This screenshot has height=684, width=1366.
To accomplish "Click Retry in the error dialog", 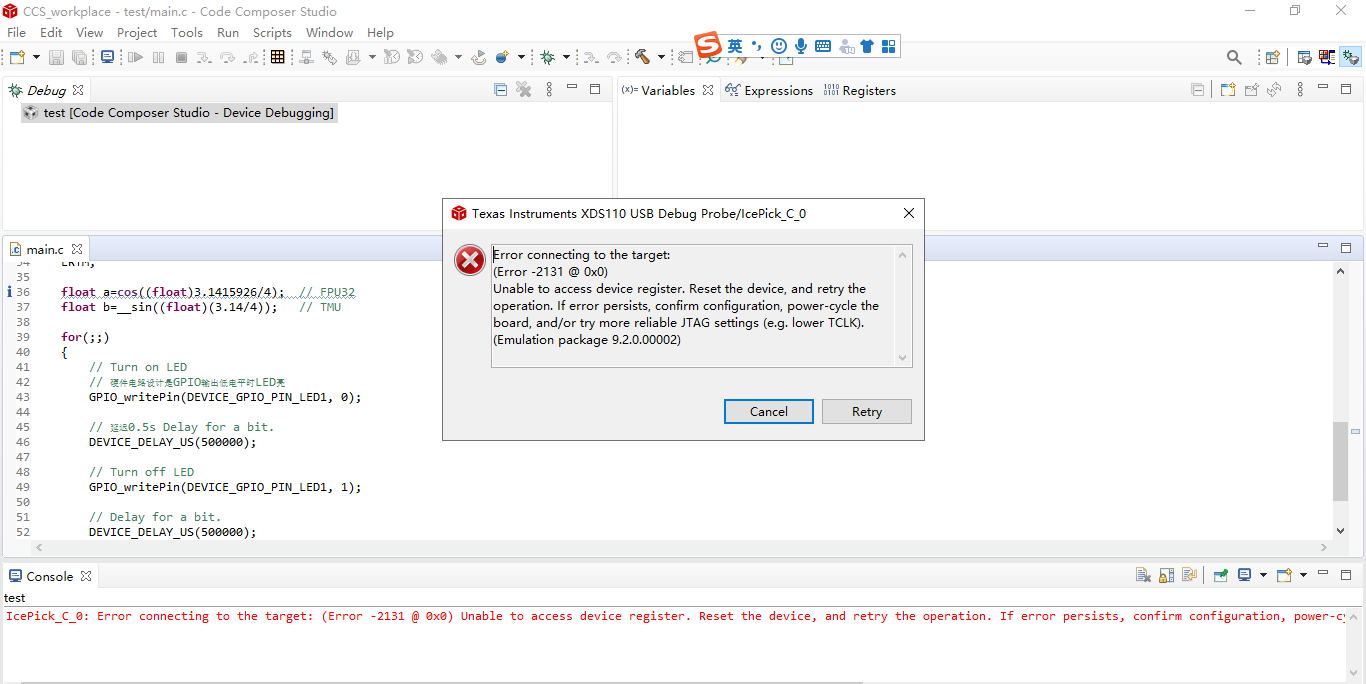I will (x=867, y=411).
